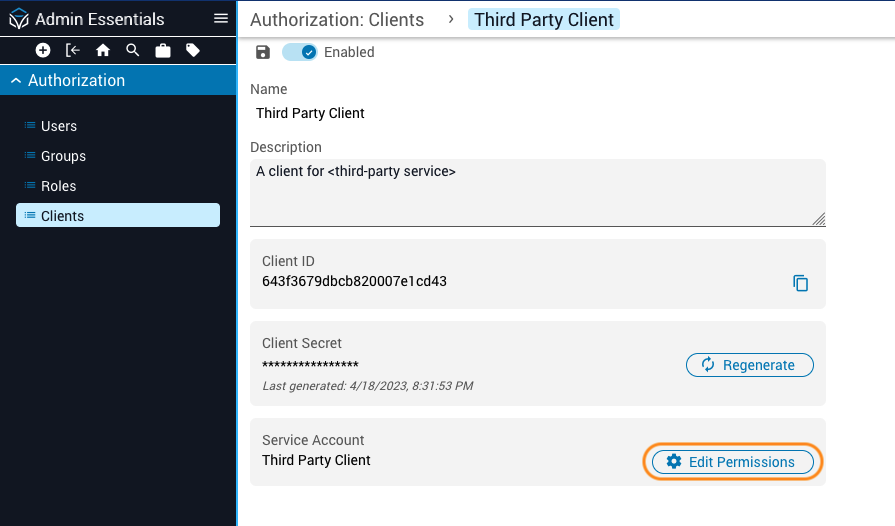Click the 'Authorization: Clients' breadcrumb

click(x=337, y=20)
